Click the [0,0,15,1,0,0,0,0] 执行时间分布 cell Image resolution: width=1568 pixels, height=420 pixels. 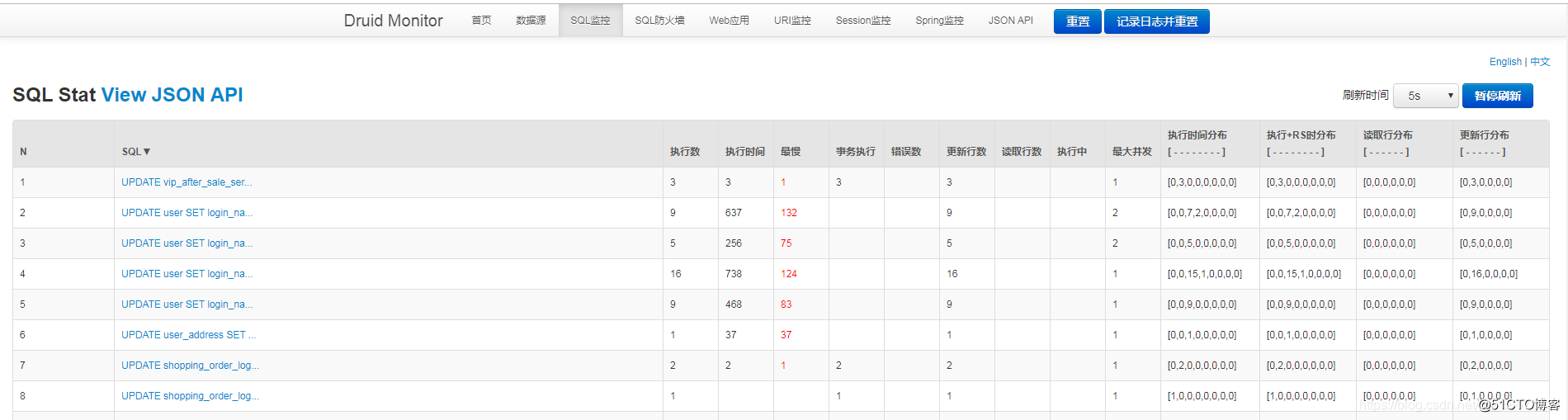[1204, 274]
